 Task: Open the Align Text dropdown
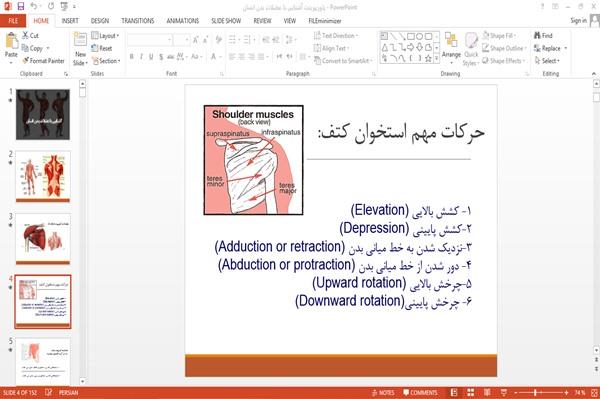331,48
